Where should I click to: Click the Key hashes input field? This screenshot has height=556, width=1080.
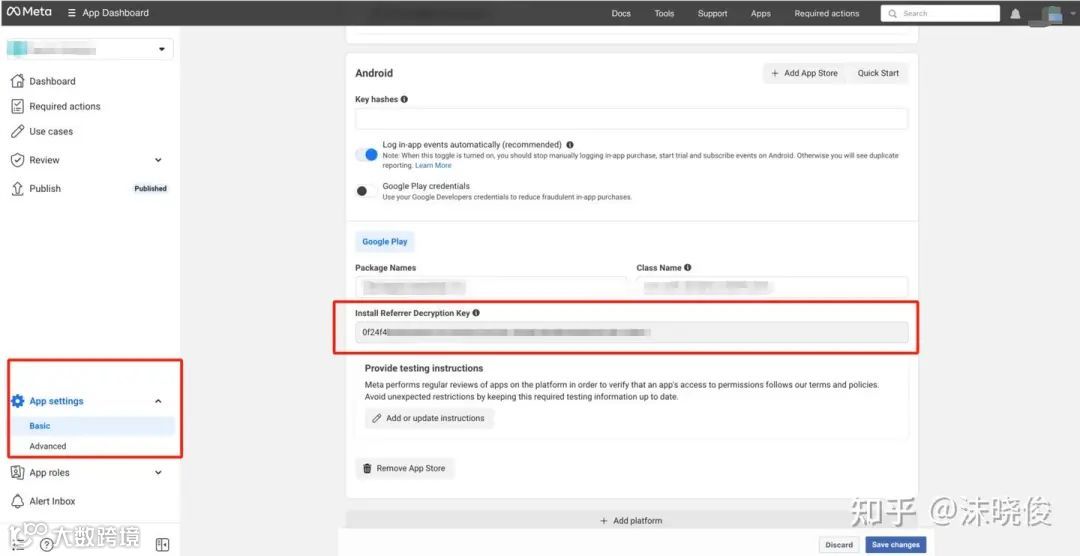point(631,119)
